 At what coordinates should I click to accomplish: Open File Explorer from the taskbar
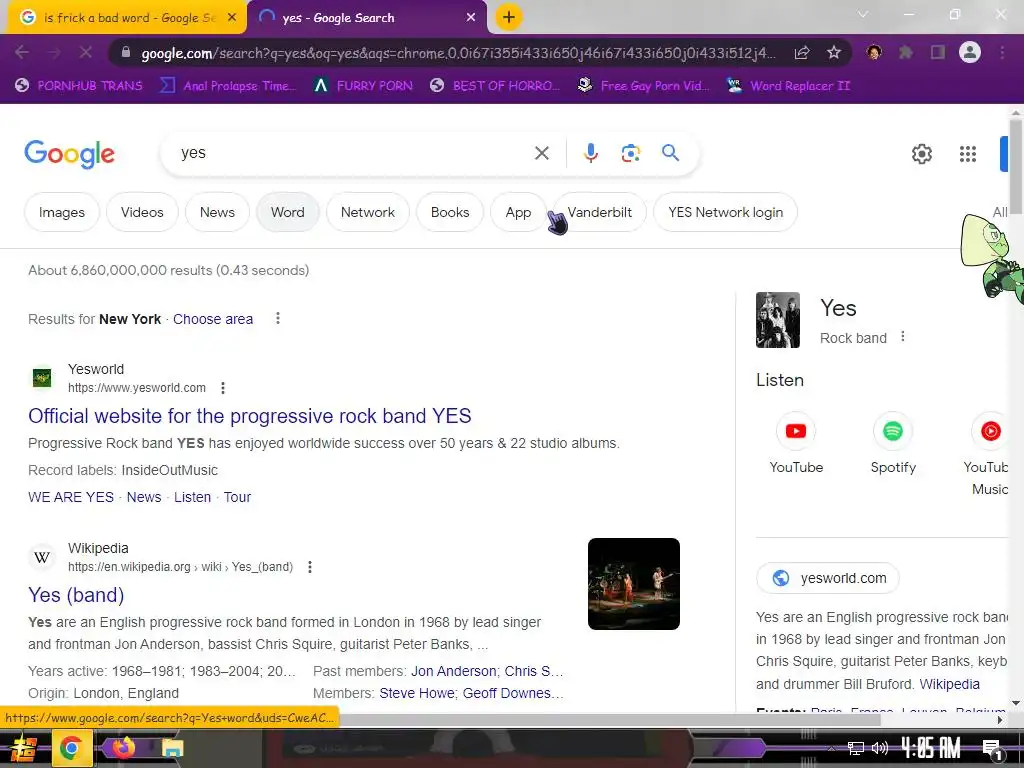click(172, 748)
